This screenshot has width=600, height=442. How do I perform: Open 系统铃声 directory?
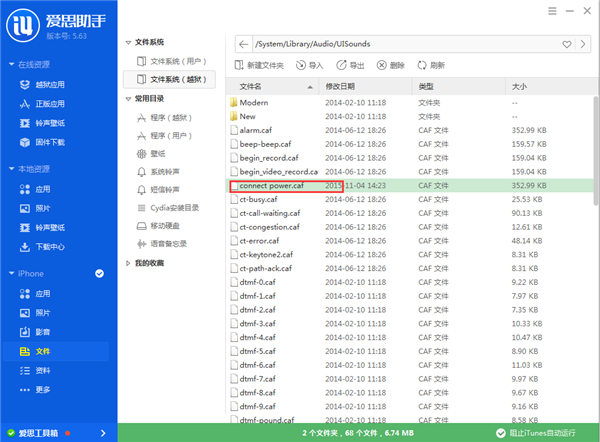click(x=158, y=172)
